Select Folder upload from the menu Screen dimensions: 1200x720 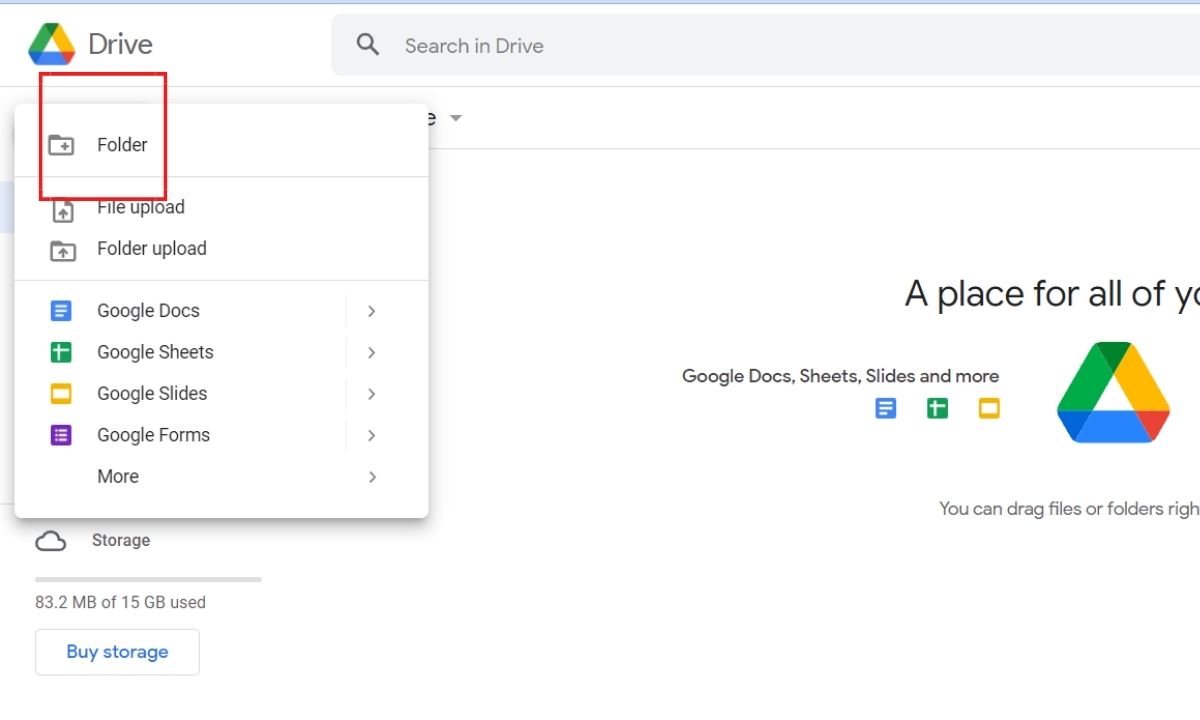click(x=152, y=249)
